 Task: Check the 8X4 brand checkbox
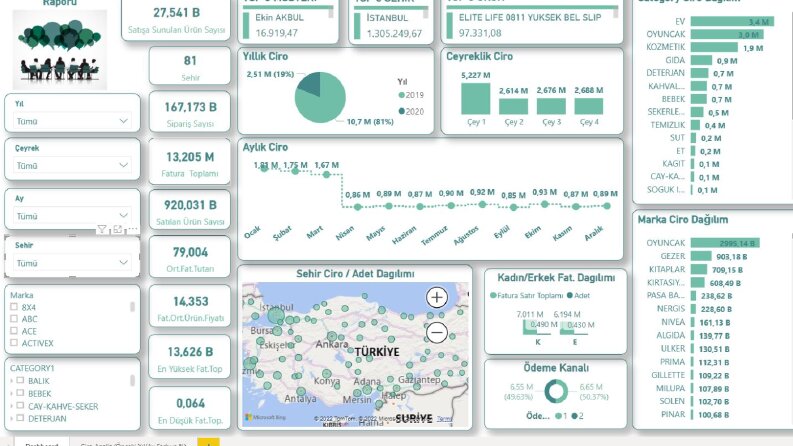point(14,306)
